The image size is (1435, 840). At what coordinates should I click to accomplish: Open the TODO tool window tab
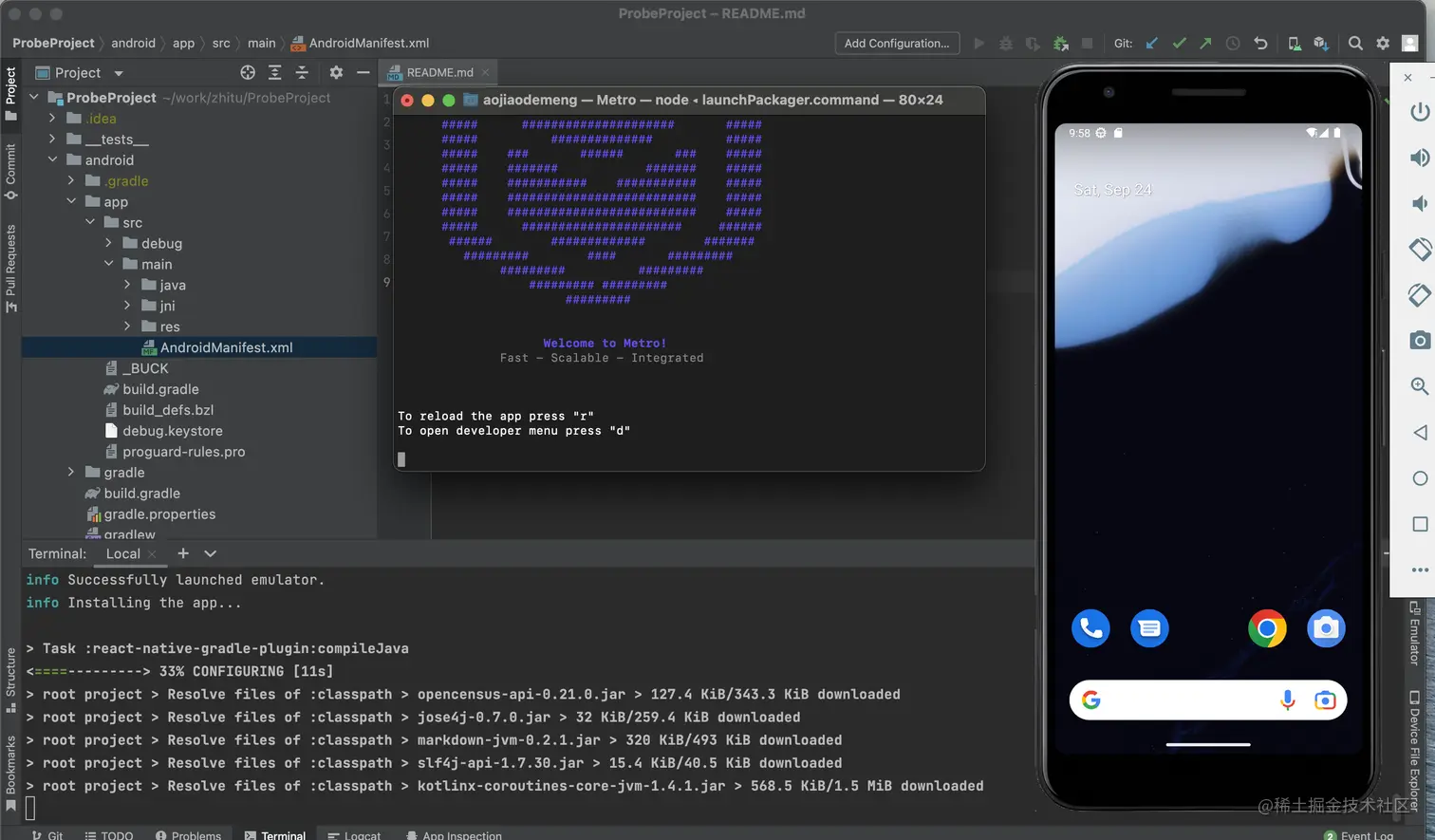coord(109,835)
